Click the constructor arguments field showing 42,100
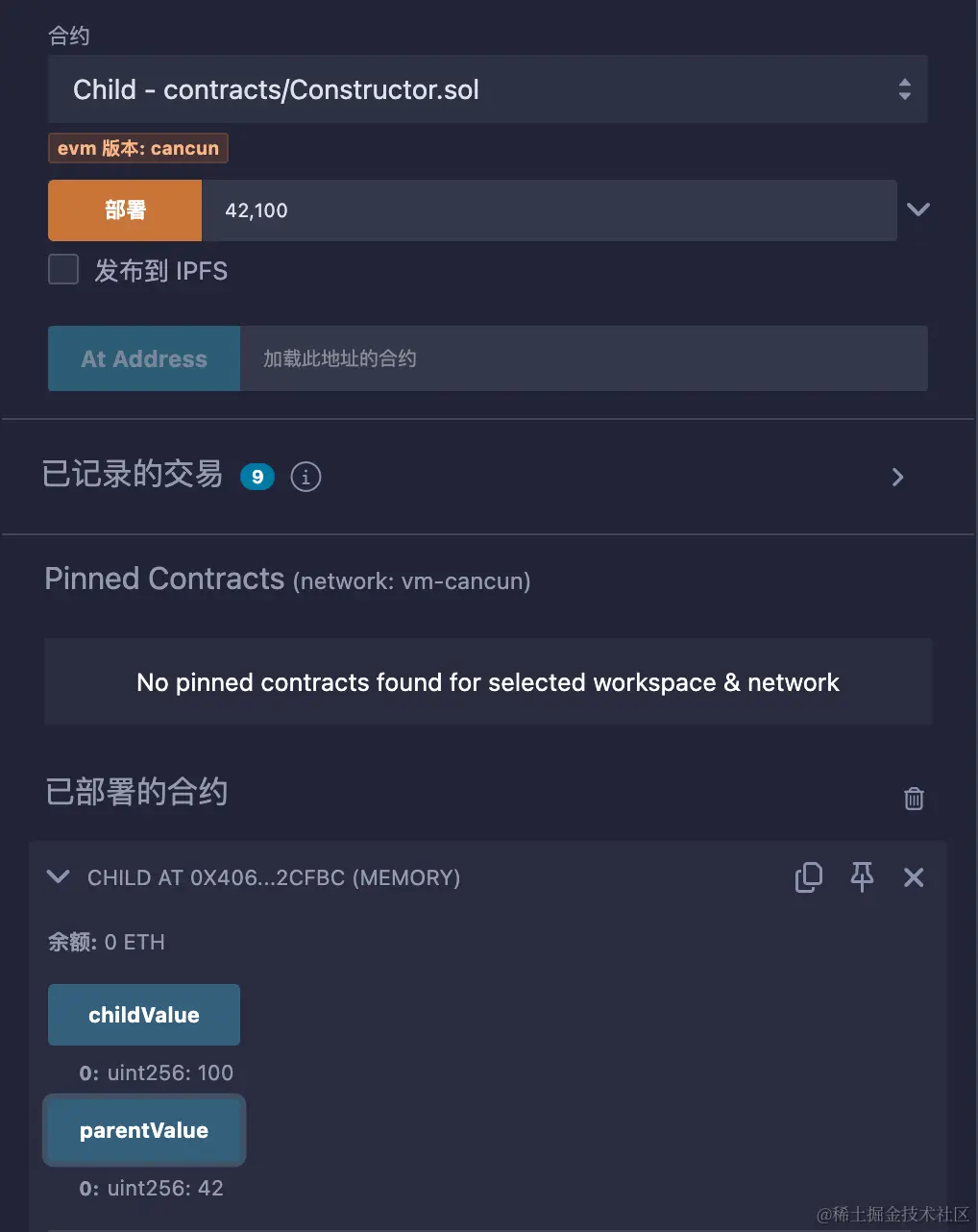 tap(548, 210)
